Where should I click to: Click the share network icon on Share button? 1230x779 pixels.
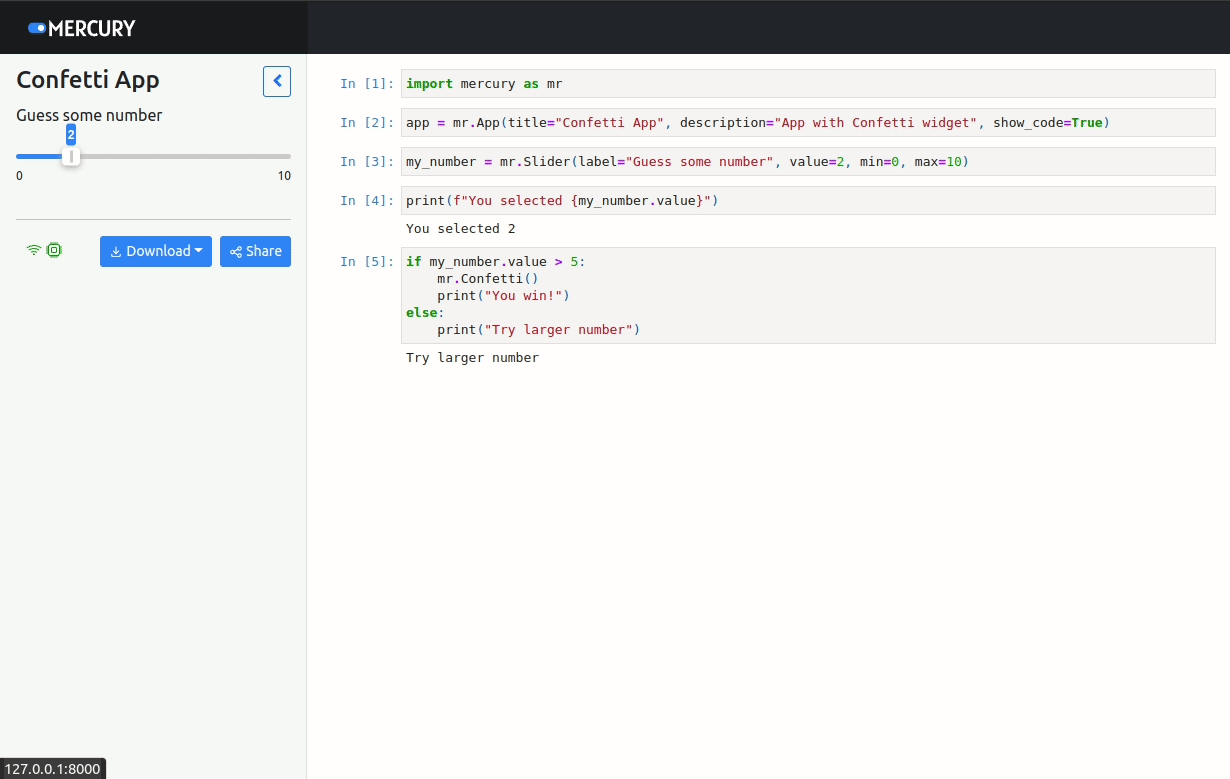[234, 251]
